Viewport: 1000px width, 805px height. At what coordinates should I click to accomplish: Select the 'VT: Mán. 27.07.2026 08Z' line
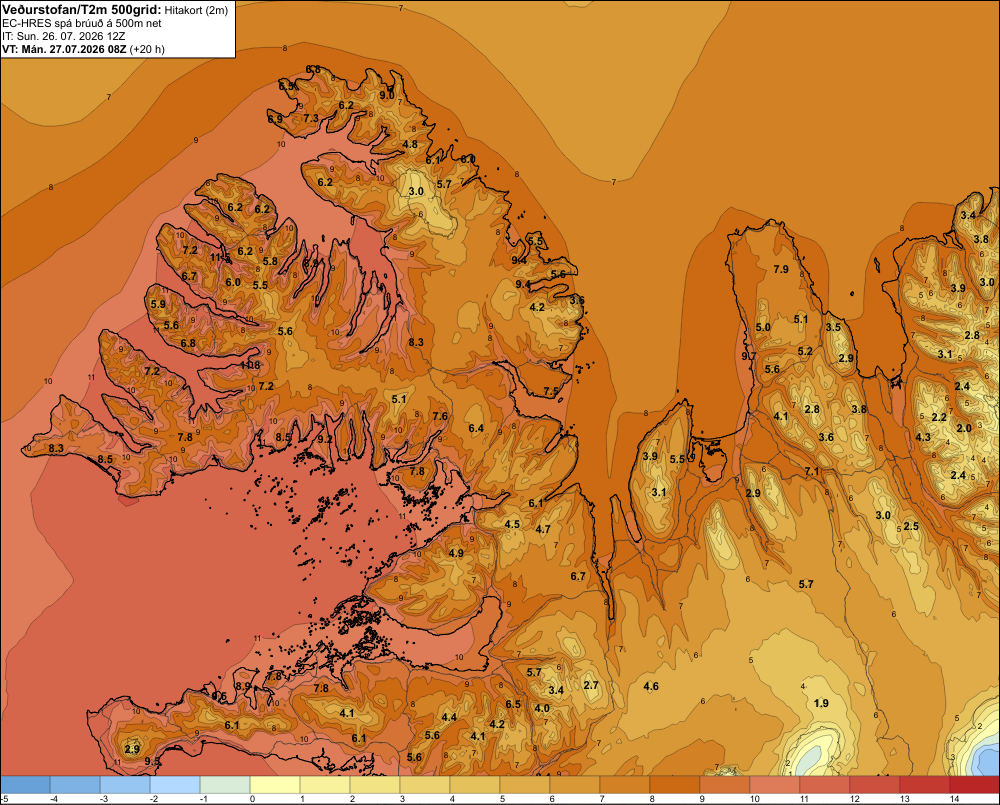coord(64,49)
